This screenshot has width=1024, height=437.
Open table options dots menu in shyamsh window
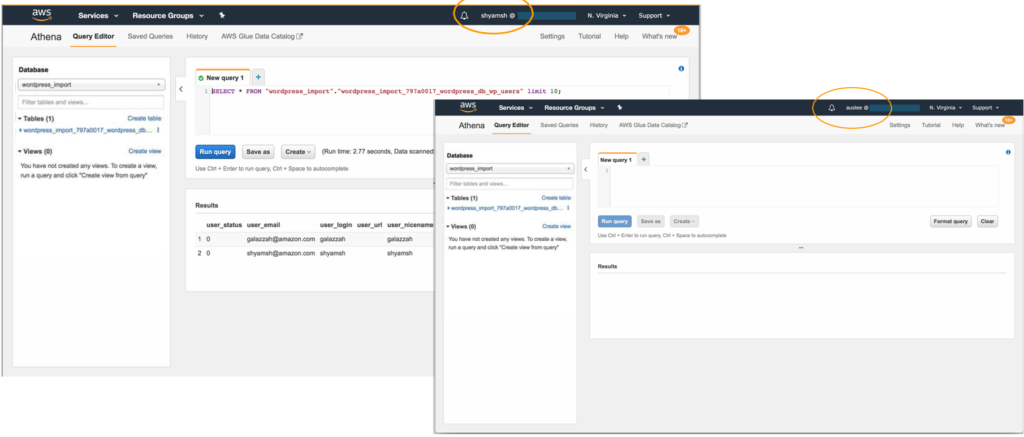click(x=158, y=130)
